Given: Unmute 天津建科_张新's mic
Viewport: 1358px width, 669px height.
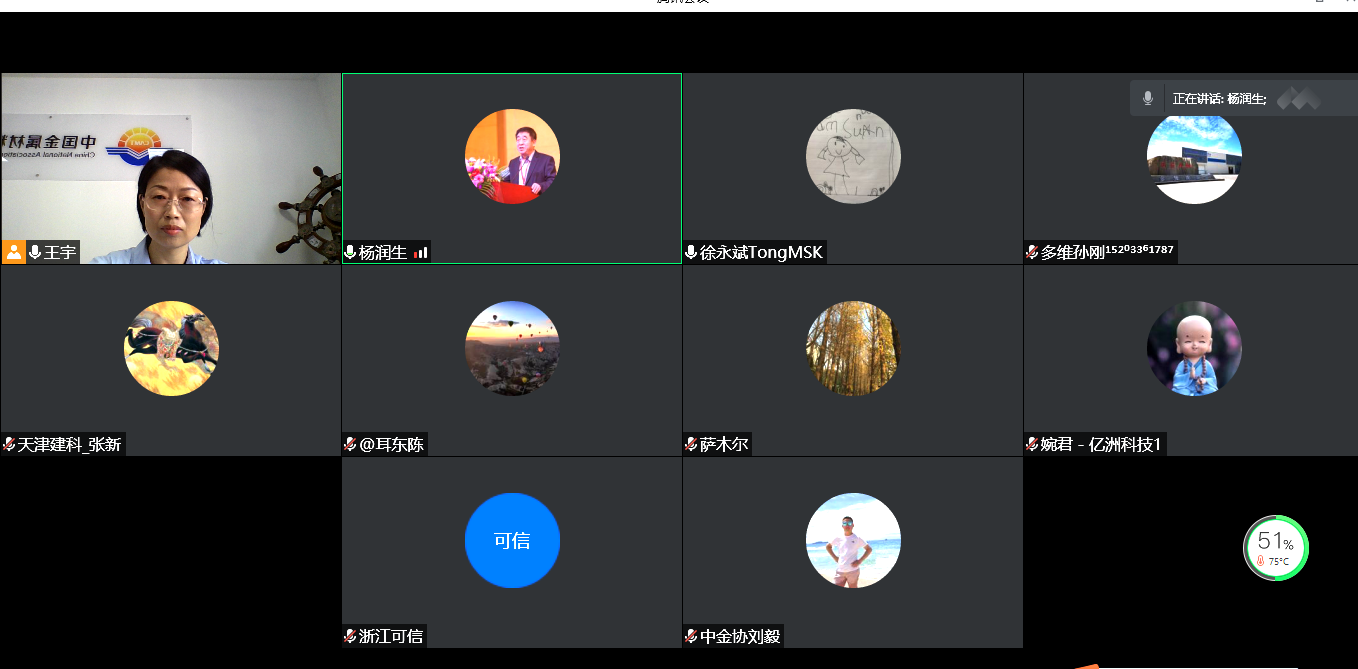Looking at the screenshot, I should point(10,444).
